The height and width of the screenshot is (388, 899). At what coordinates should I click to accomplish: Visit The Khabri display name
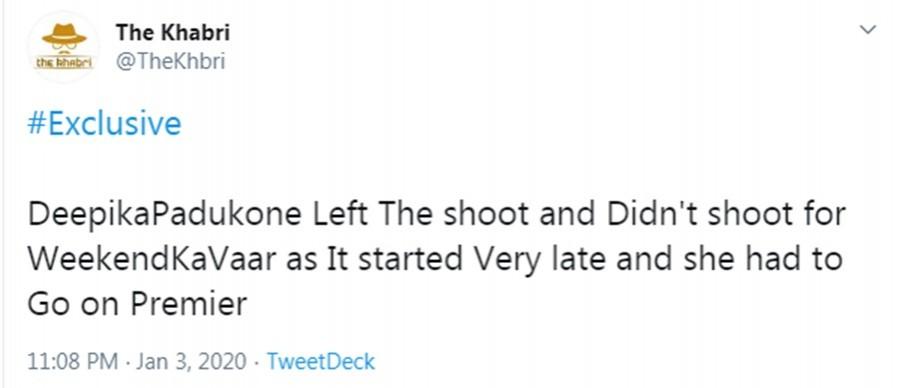[173, 33]
